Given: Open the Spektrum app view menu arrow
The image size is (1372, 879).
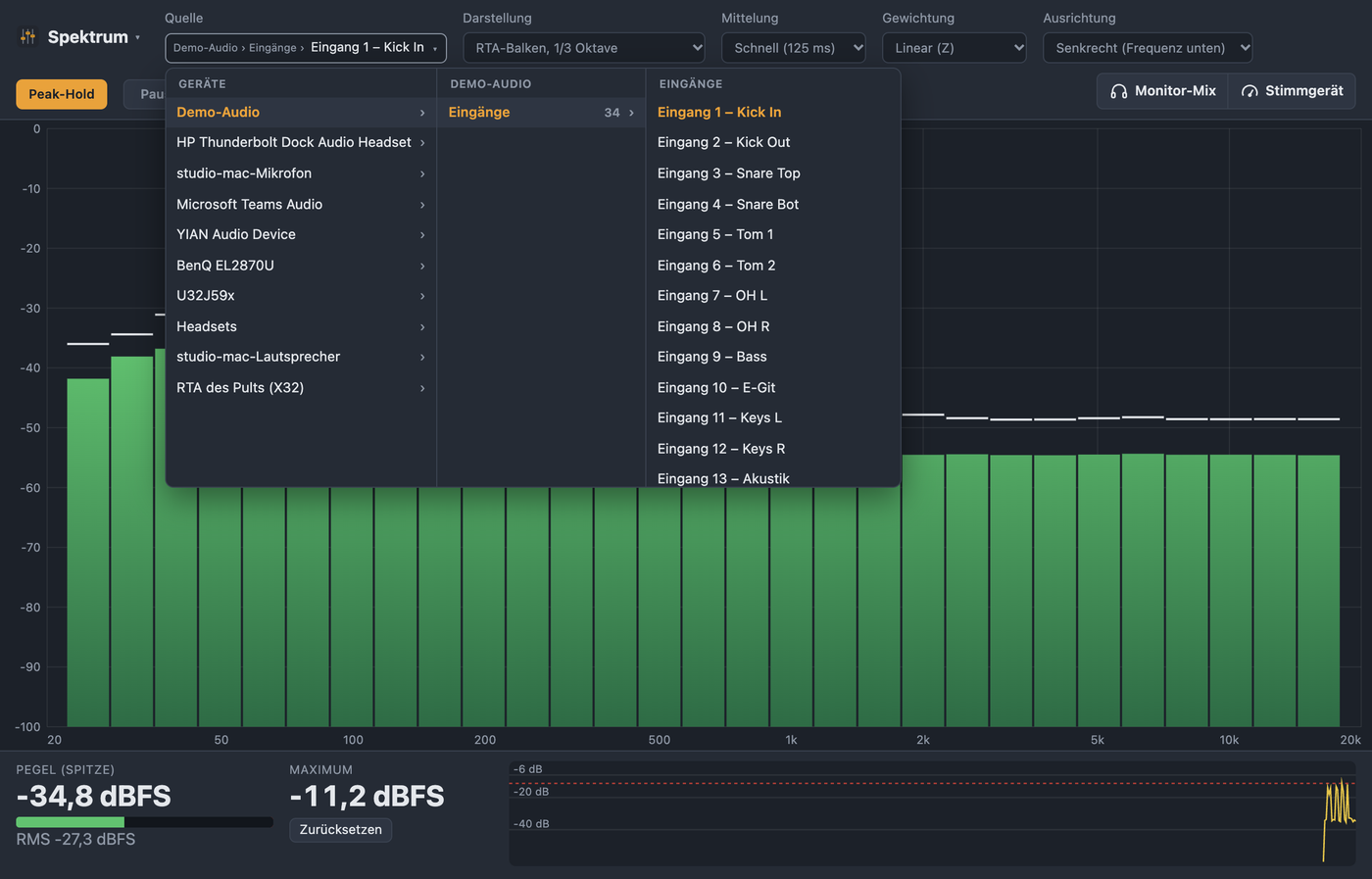Looking at the screenshot, I should coord(138,37).
